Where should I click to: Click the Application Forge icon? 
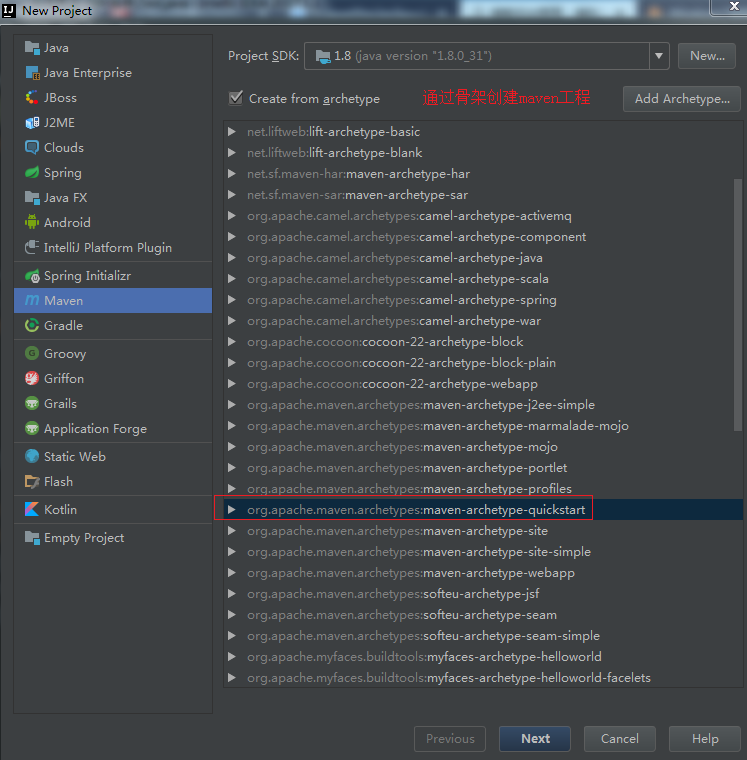click(x=32, y=428)
